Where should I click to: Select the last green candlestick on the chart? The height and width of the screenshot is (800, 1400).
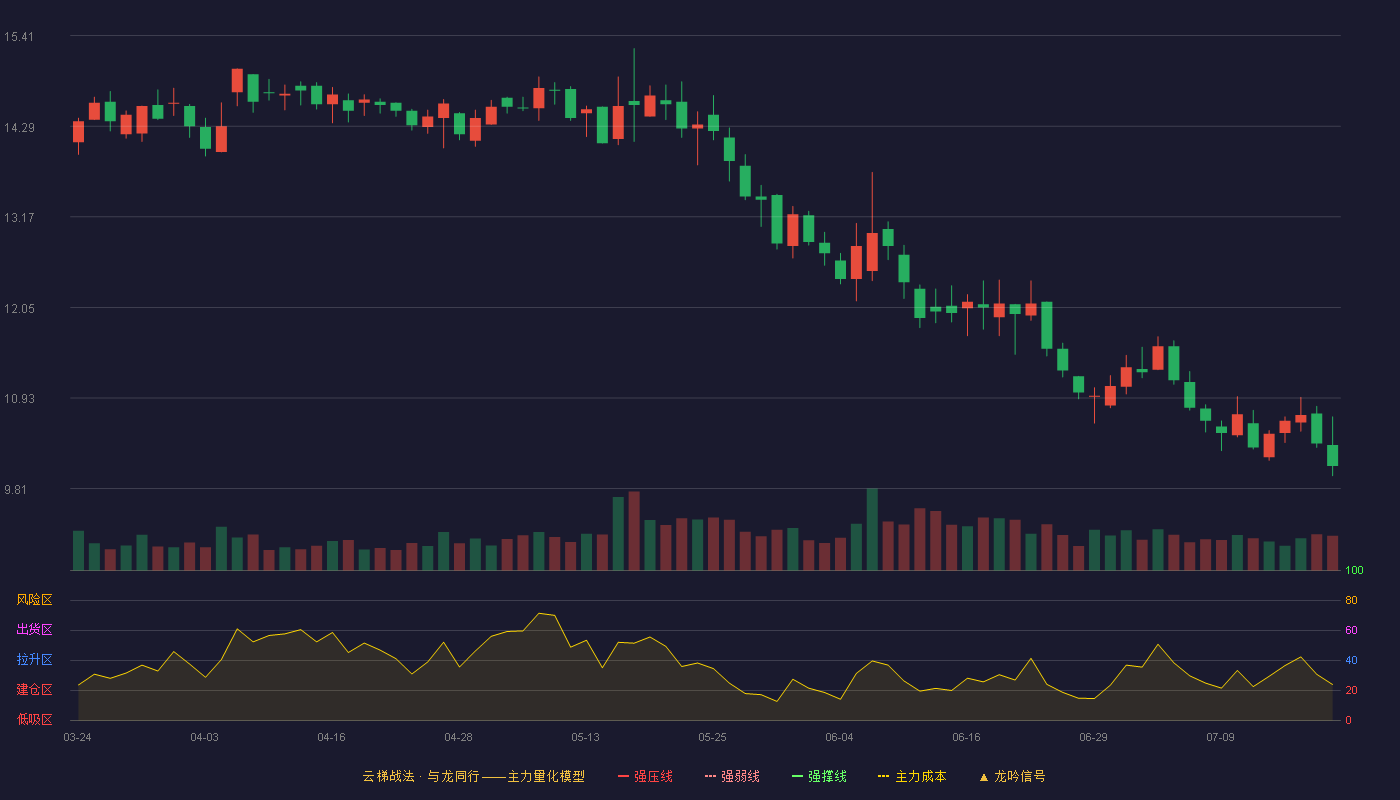(1333, 455)
